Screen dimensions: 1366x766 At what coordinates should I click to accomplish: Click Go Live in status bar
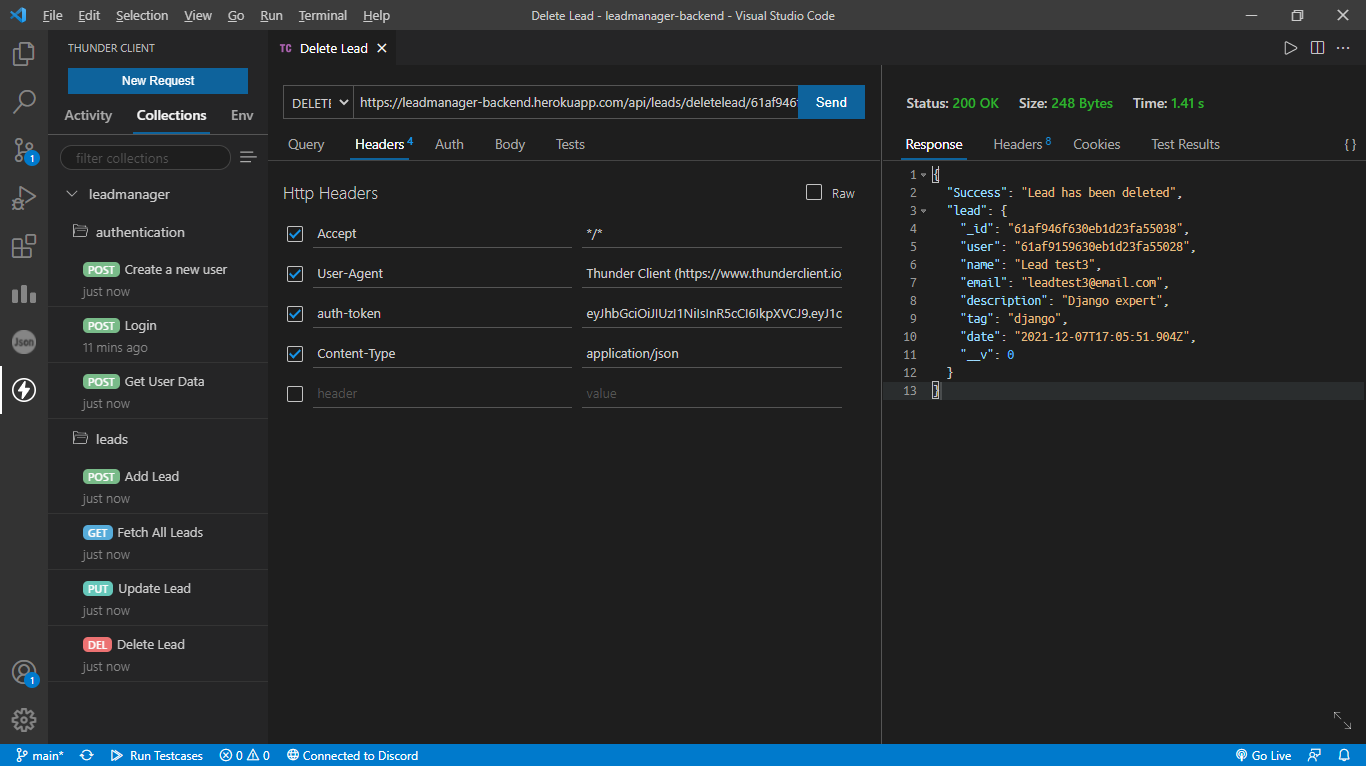click(x=1264, y=756)
